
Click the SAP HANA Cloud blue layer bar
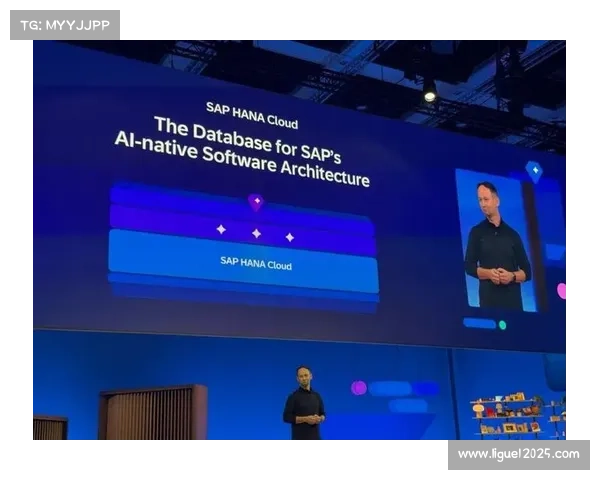click(x=243, y=263)
